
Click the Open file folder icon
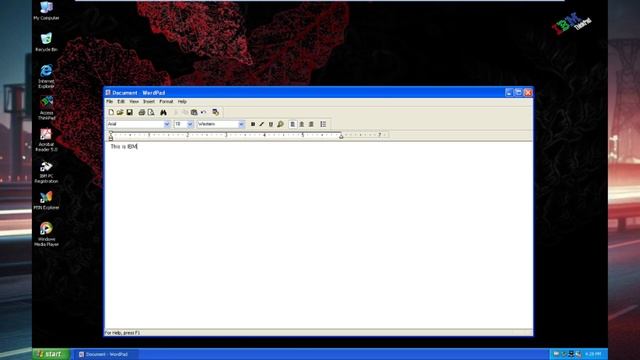tap(120, 112)
